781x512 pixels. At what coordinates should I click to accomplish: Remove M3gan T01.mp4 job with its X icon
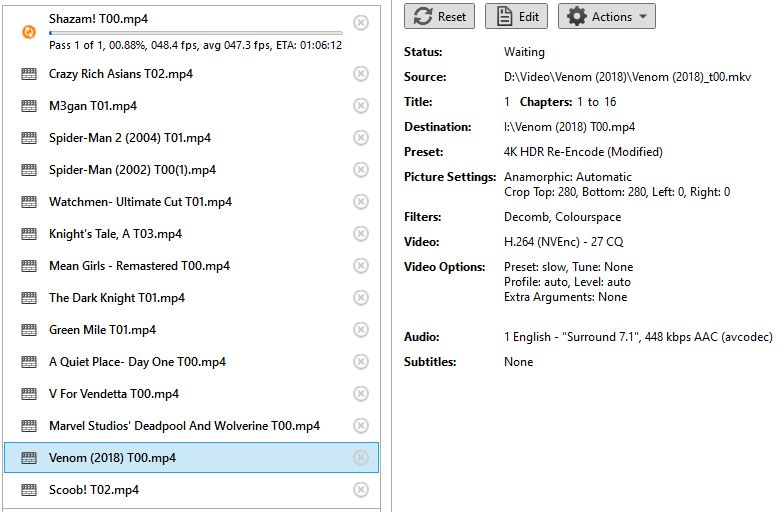pyautogui.click(x=361, y=106)
